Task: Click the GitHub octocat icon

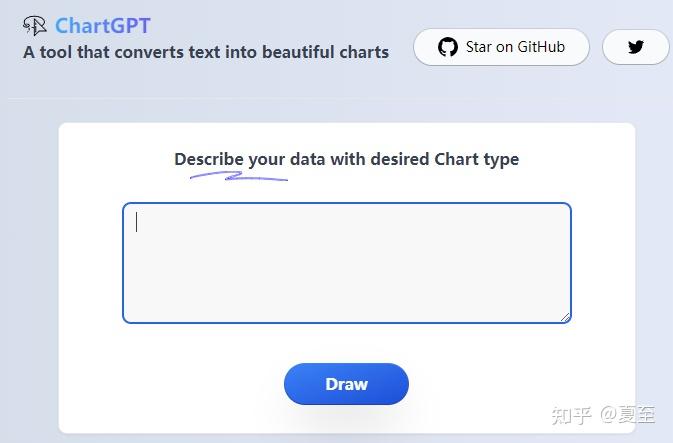Action: click(x=448, y=47)
